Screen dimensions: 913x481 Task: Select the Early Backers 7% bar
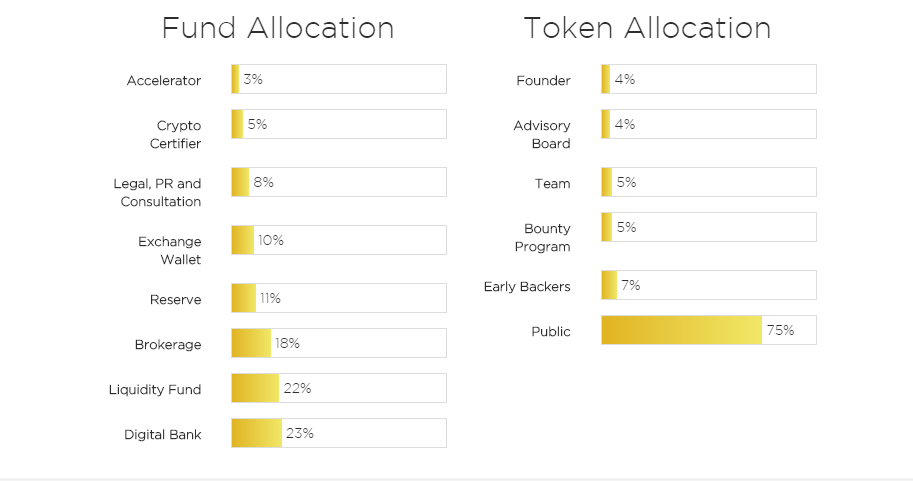pyautogui.click(x=708, y=285)
